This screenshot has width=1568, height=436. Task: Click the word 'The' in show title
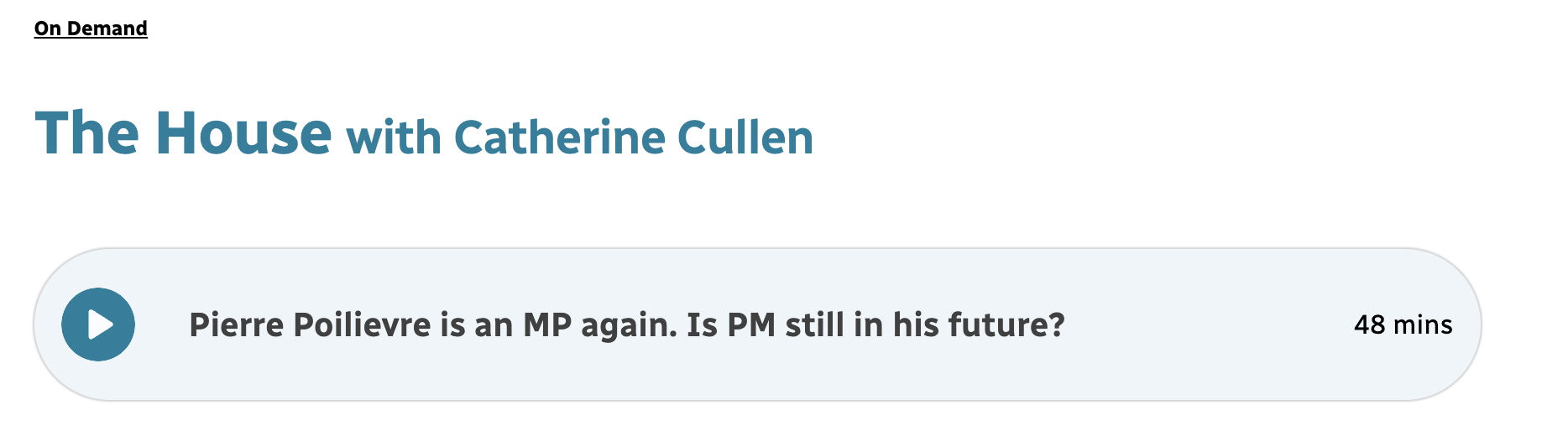[86, 134]
